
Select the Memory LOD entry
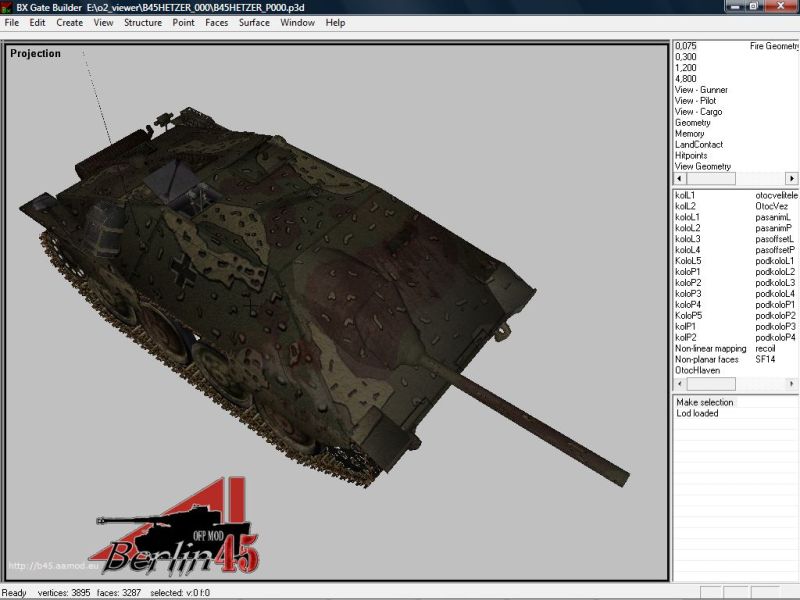689,134
